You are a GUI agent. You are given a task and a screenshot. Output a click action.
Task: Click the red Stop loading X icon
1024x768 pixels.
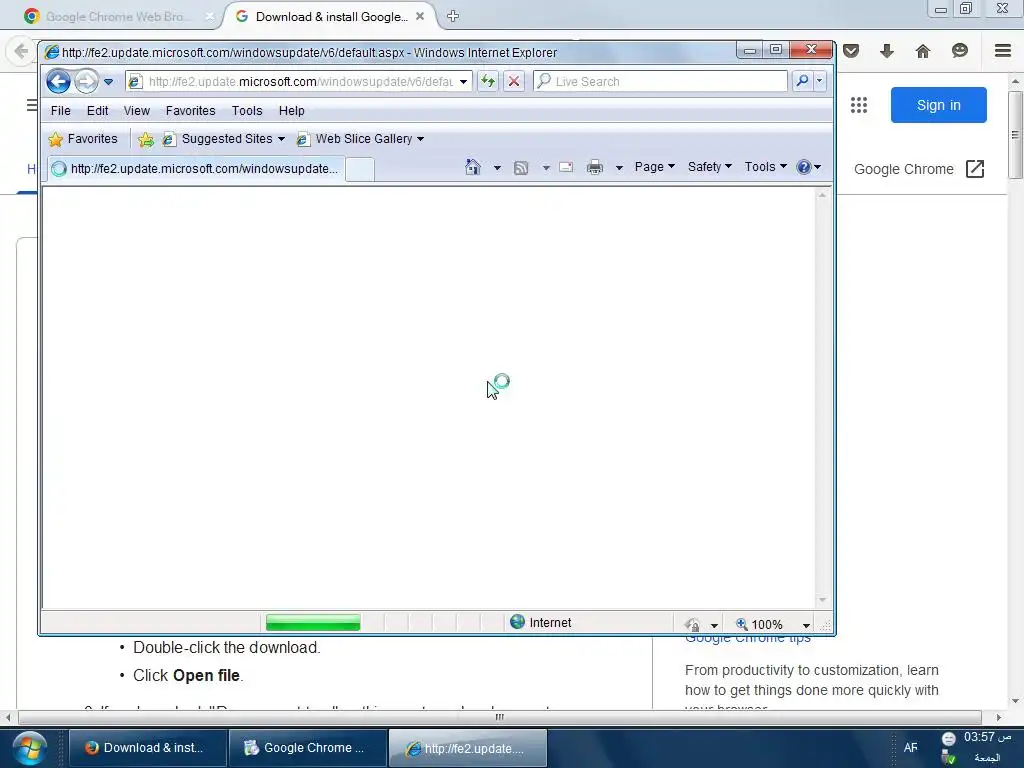click(x=514, y=82)
